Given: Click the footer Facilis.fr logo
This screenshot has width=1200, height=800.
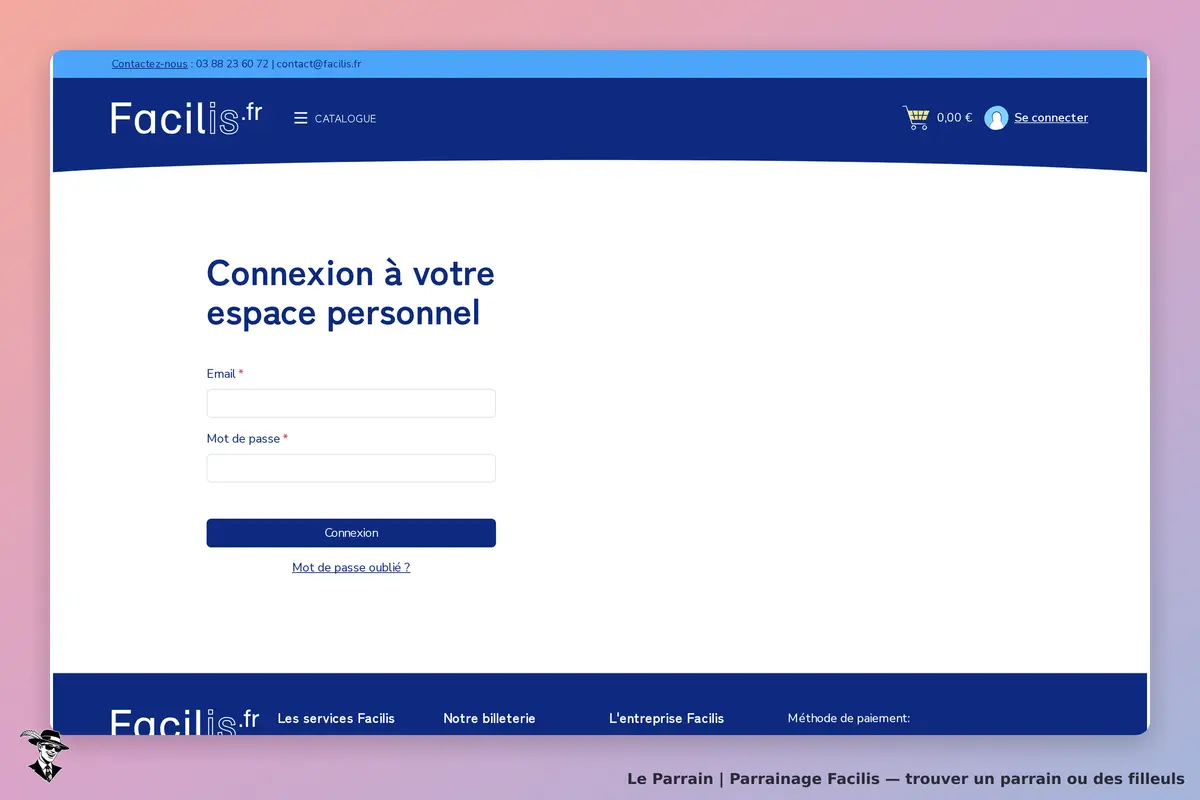Looking at the screenshot, I should pyautogui.click(x=185, y=722).
